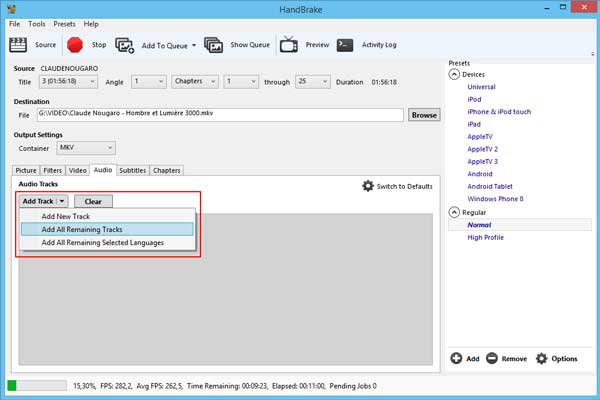Switch to the Video tab
This screenshot has height=400, width=600.
pyautogui.click(x=78, y=170)
